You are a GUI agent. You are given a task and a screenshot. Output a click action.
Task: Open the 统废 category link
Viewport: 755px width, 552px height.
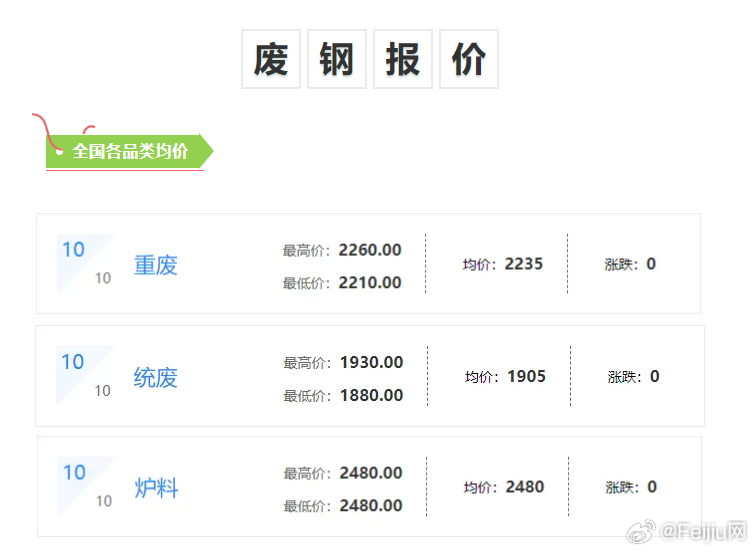coord(156,378)
